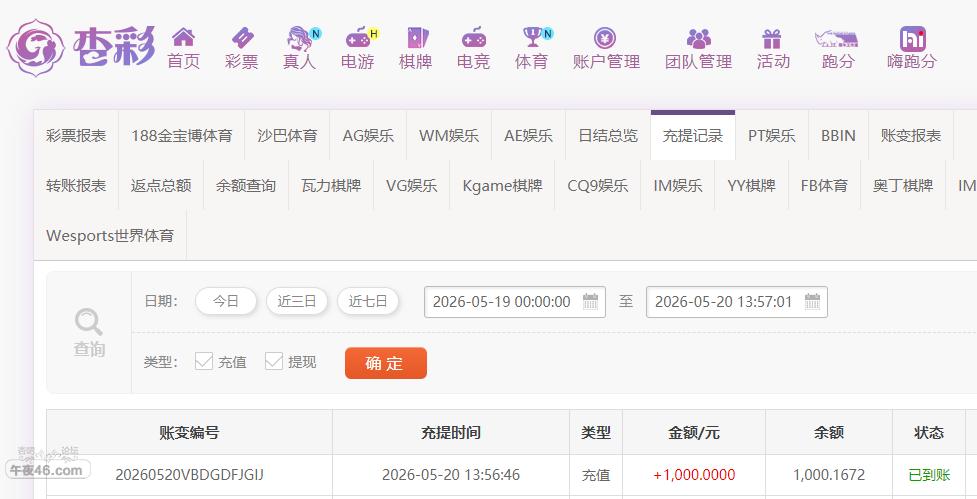
Task: Click the 近七日 date shortcut button
Action: pyautogui.click(x=368, y=302)
